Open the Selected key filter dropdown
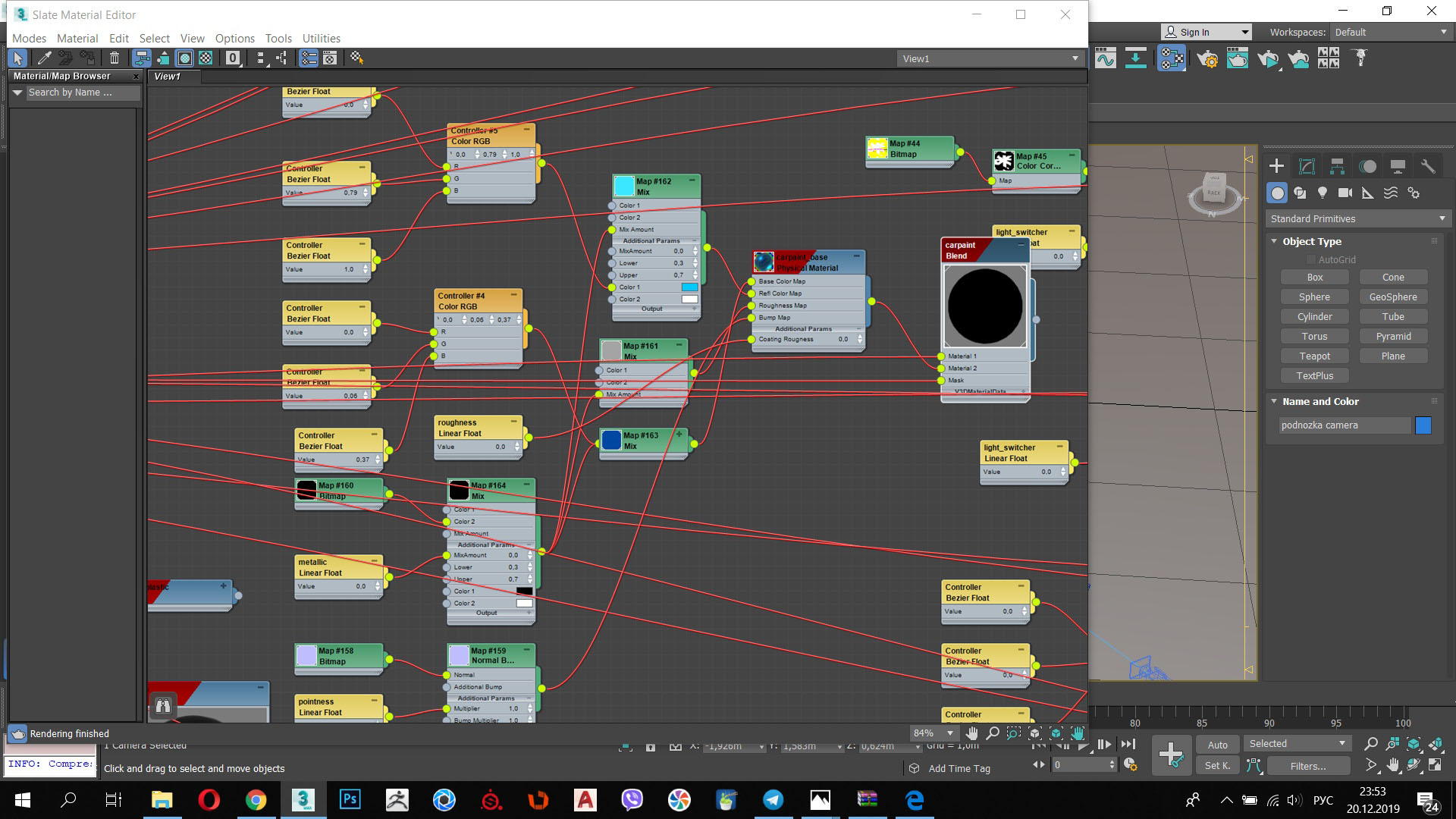 pos(1298,744)
